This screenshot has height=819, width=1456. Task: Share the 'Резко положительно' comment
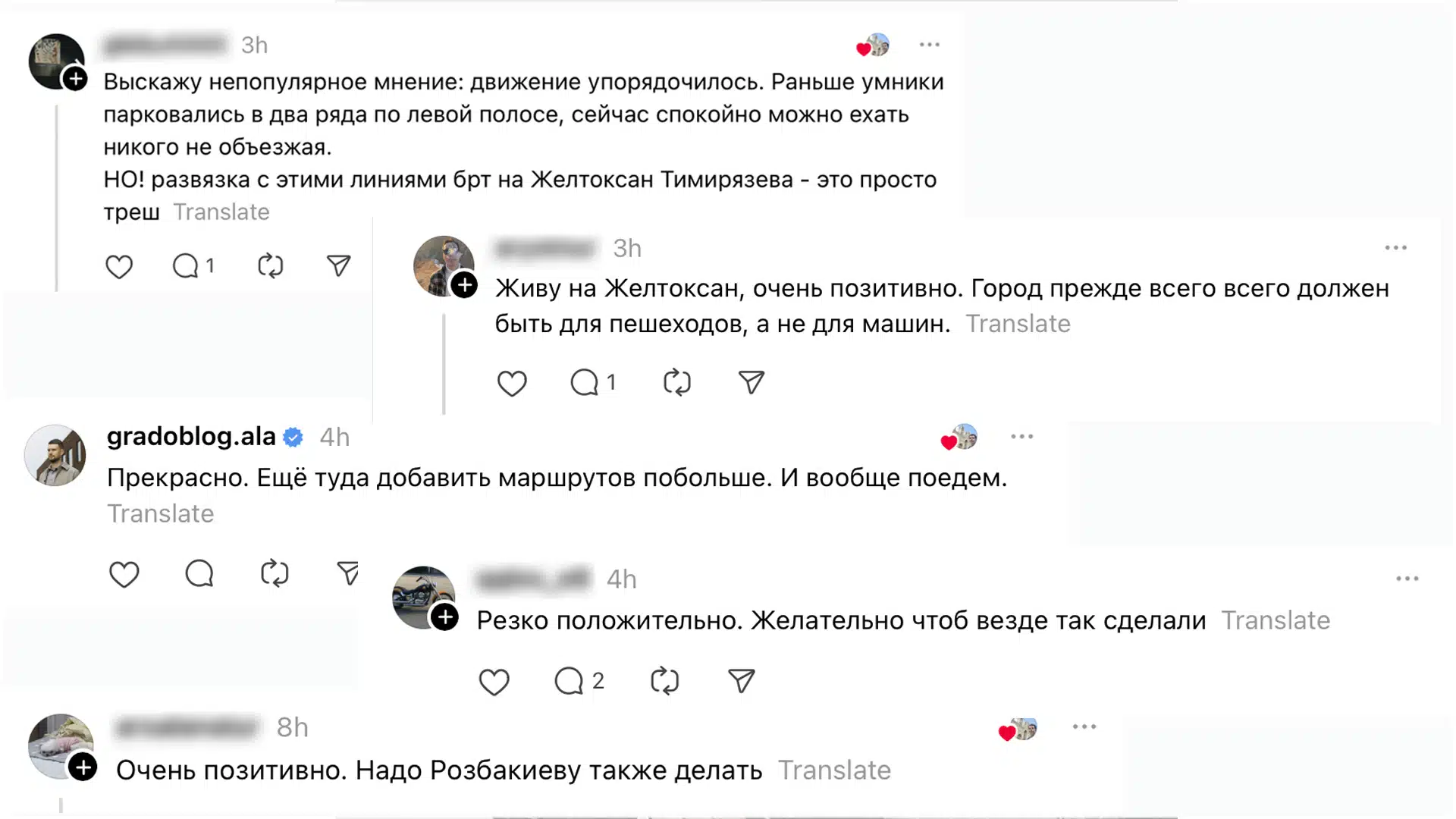pyautogui.click(x=741, y=681)
